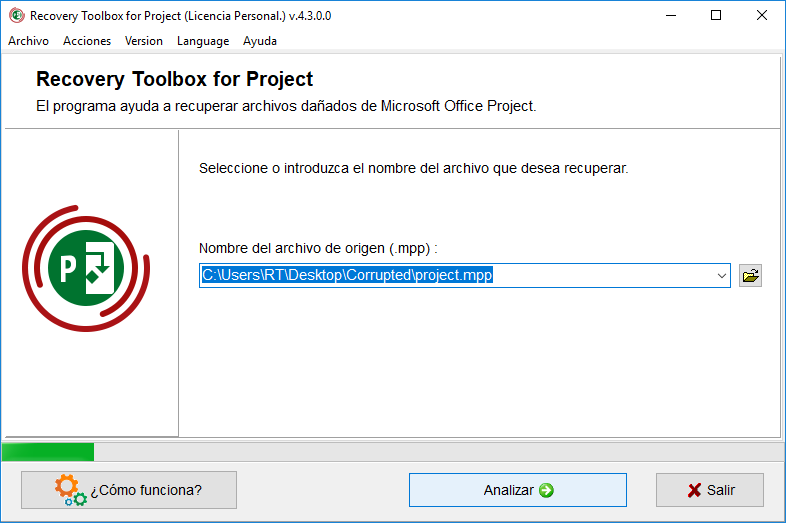Open the Acciones menu
786x523 pixels.
point(87,41)
